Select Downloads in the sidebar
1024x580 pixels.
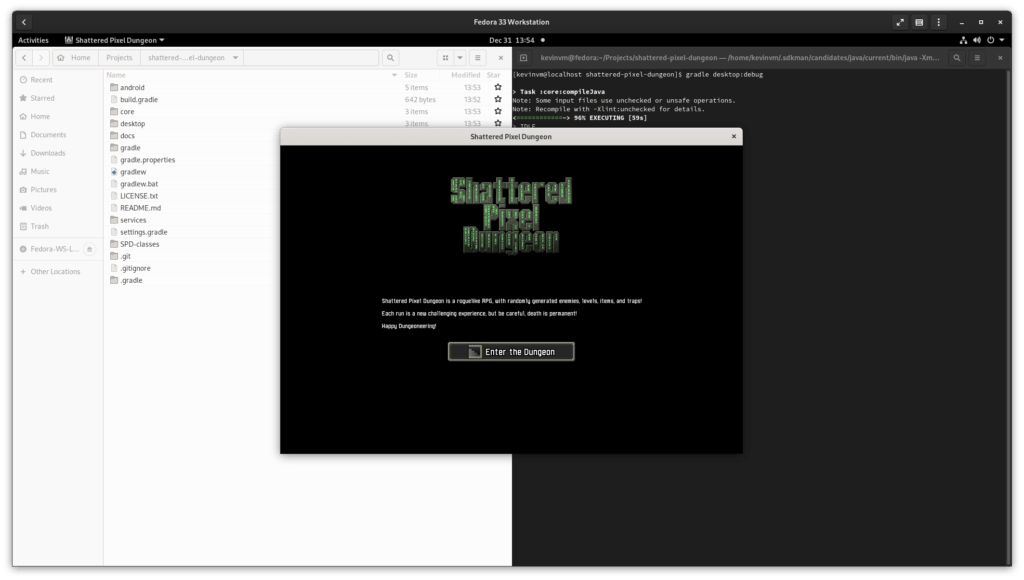48,153
